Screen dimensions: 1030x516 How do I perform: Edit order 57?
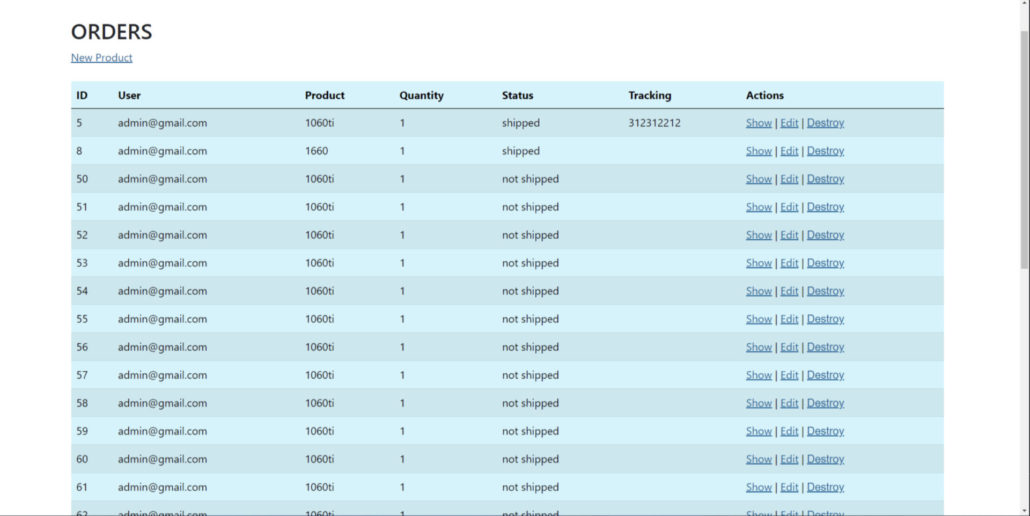789,375
